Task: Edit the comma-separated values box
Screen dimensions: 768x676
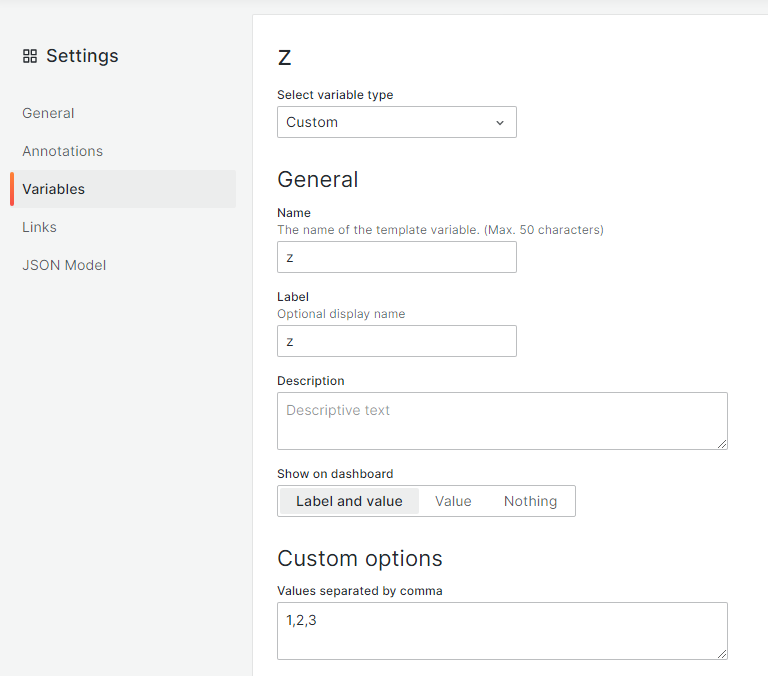Action: [501, 630]
